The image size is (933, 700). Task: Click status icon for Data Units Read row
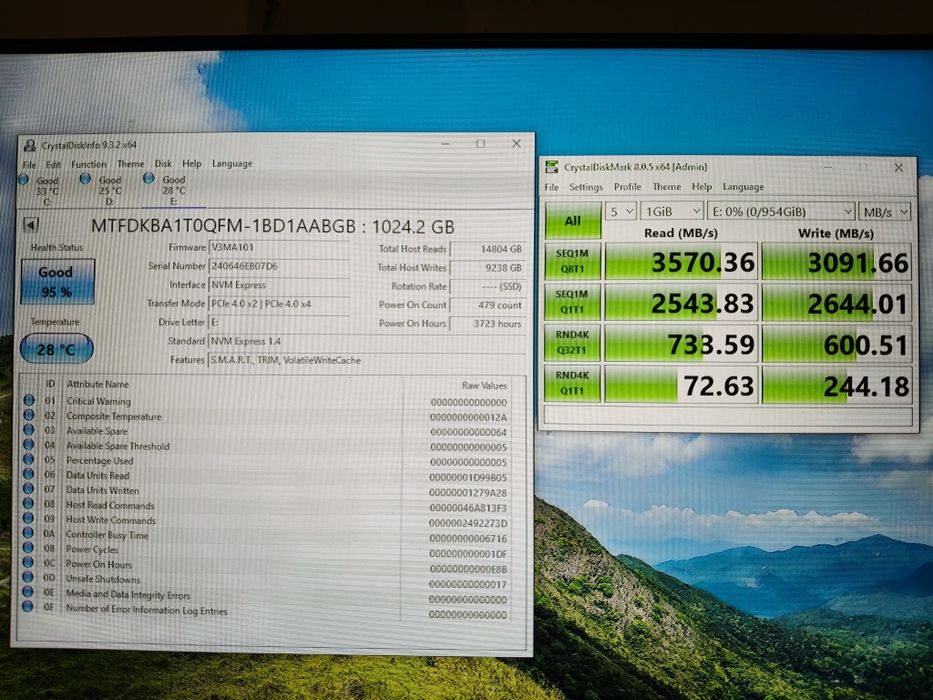[29, 474]
